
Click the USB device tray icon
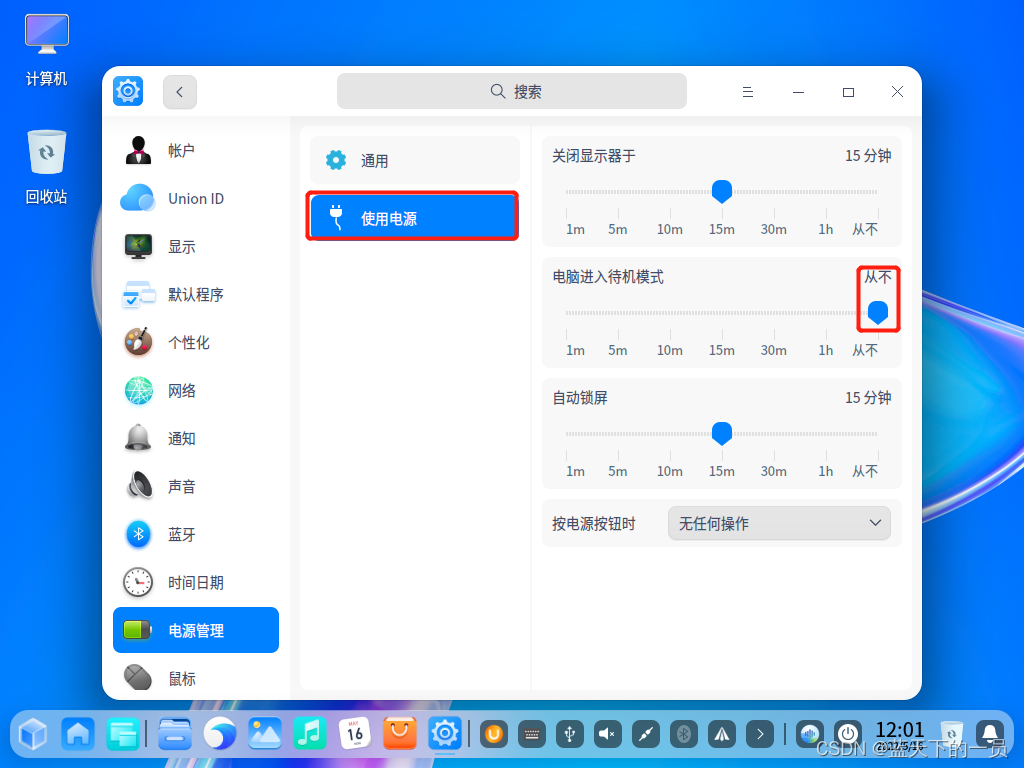pyautogui.click(x=569, y=735)
